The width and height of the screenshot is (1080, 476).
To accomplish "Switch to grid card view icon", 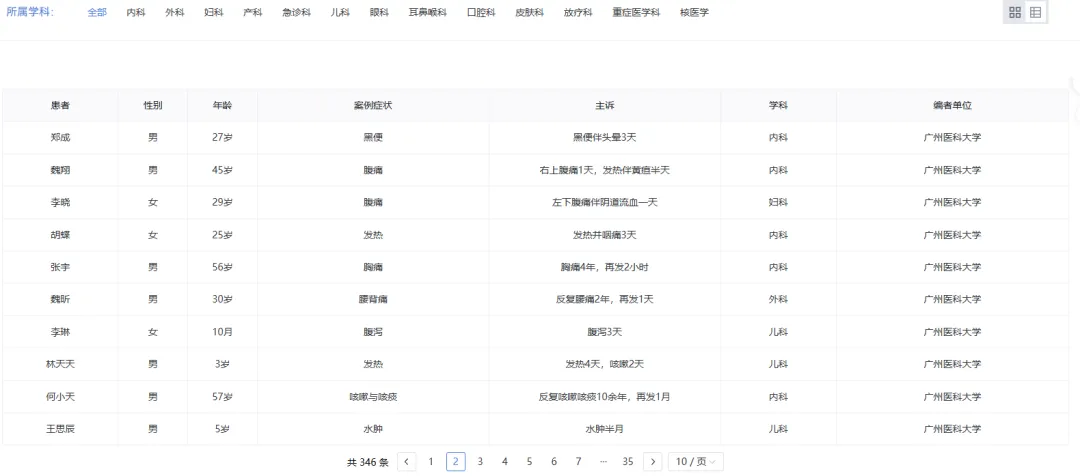I will [1015, 12].
